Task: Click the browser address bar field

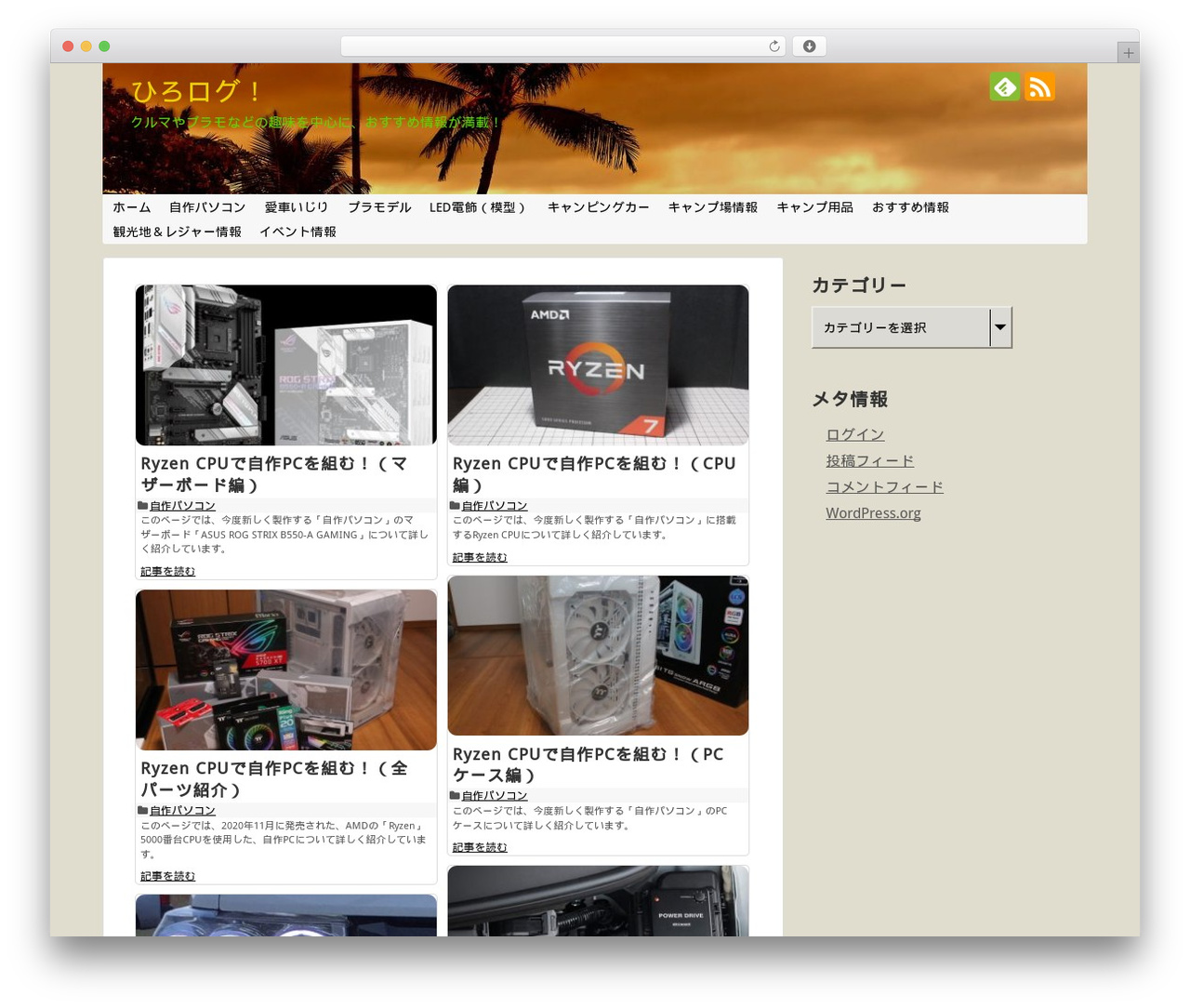Action: (562, 46)
